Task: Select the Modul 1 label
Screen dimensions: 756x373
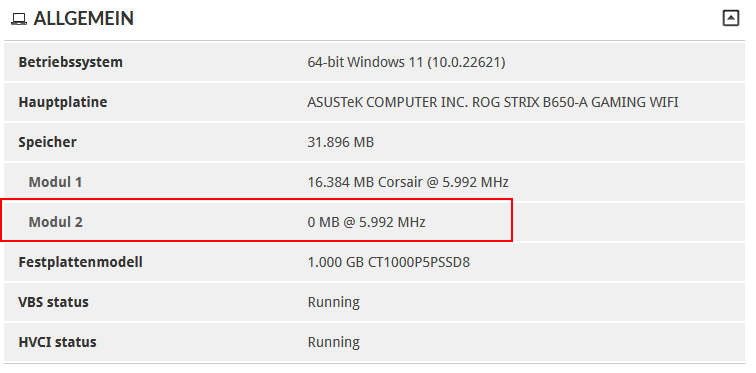Action: pyautogui.click(x=55, y=182)
